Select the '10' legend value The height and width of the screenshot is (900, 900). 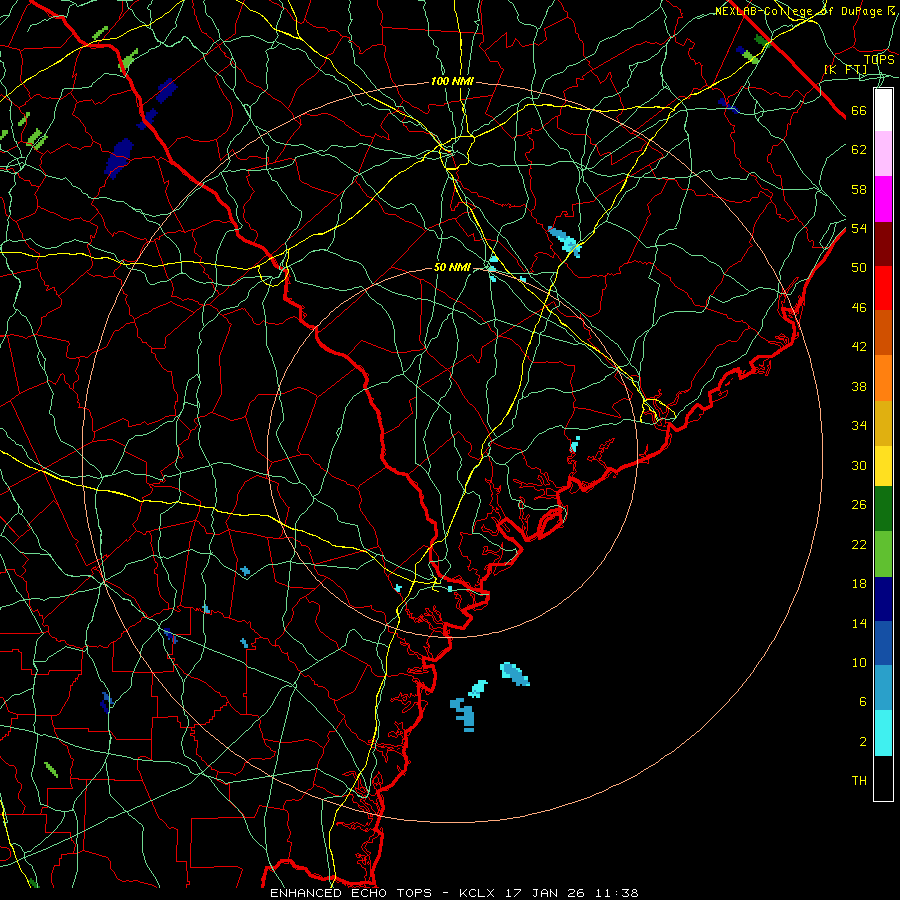click(x=859, y=663)
